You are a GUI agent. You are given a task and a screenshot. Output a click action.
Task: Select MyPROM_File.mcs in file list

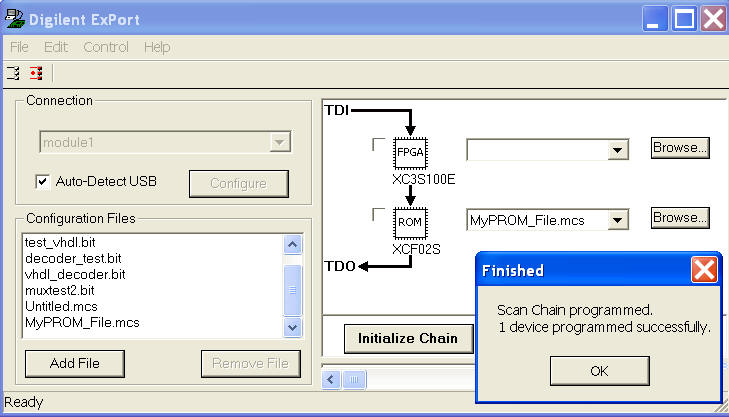click(82, 323)
